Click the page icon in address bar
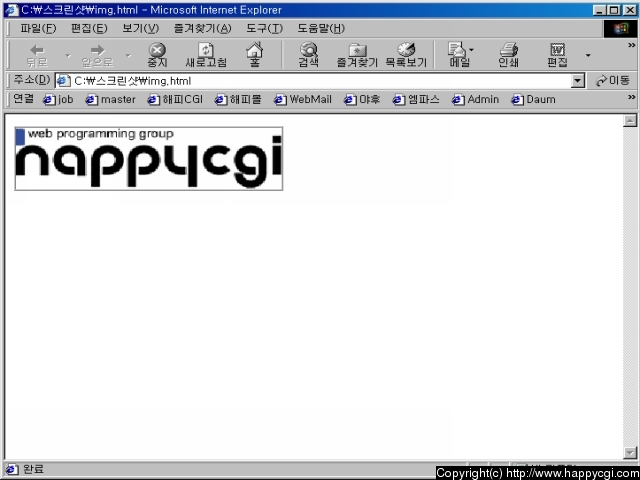The width and height of the screenshot is (640, 480). pyautogui.click(x=63, y=81)
